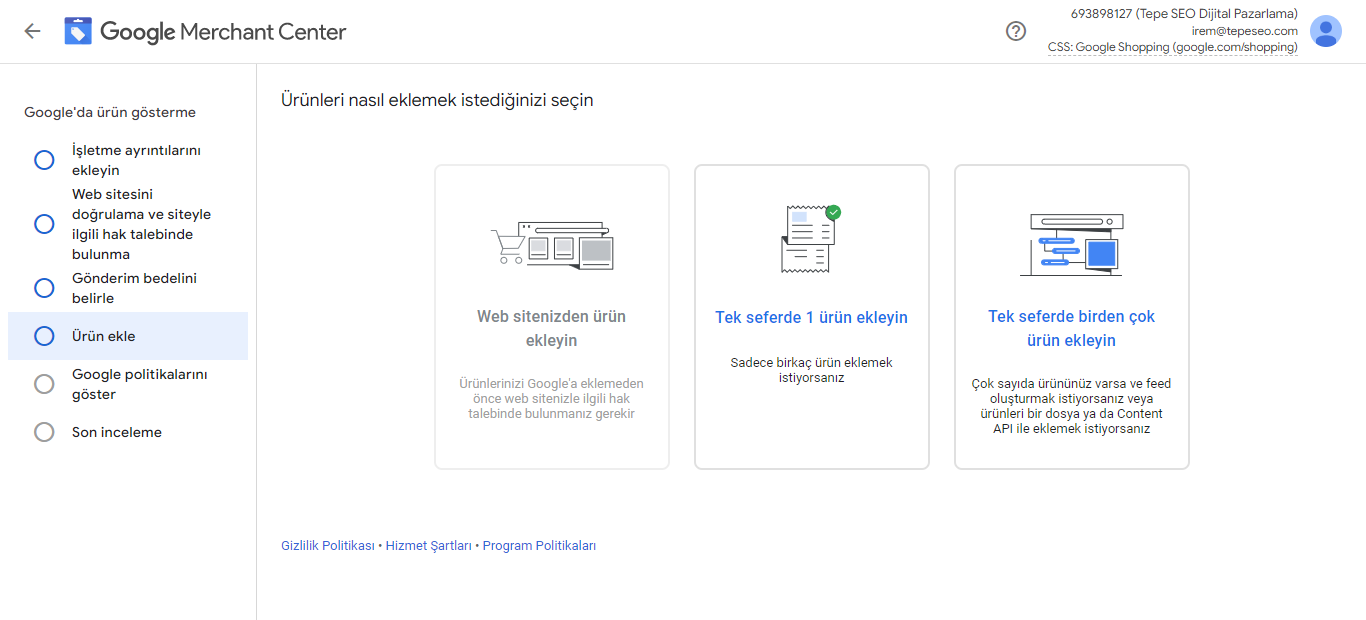1366x620 pixels.
Task: Click the CSS: Google Shopping account text
Action: tap(1172, 47)
